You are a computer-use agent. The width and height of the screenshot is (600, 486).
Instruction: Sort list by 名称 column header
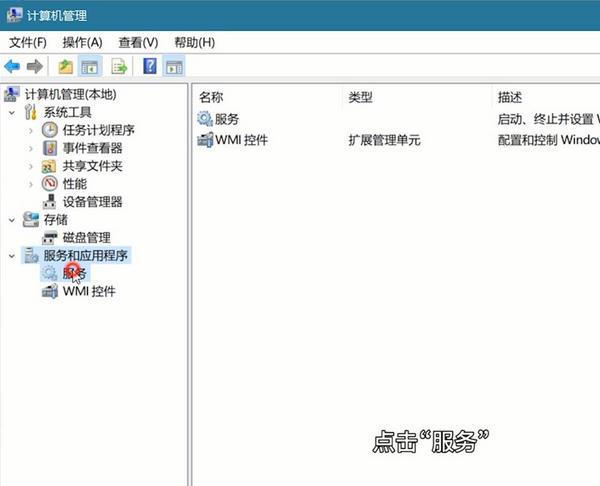click(211, 97)
